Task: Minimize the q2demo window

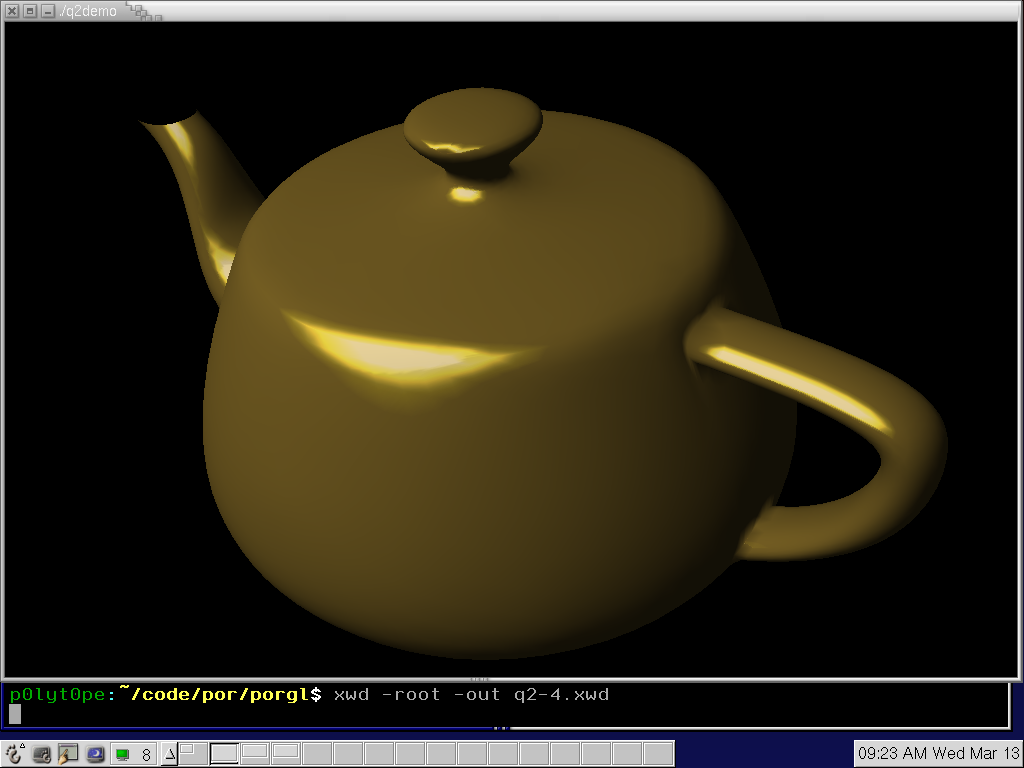Action: (x=47, y=11)
